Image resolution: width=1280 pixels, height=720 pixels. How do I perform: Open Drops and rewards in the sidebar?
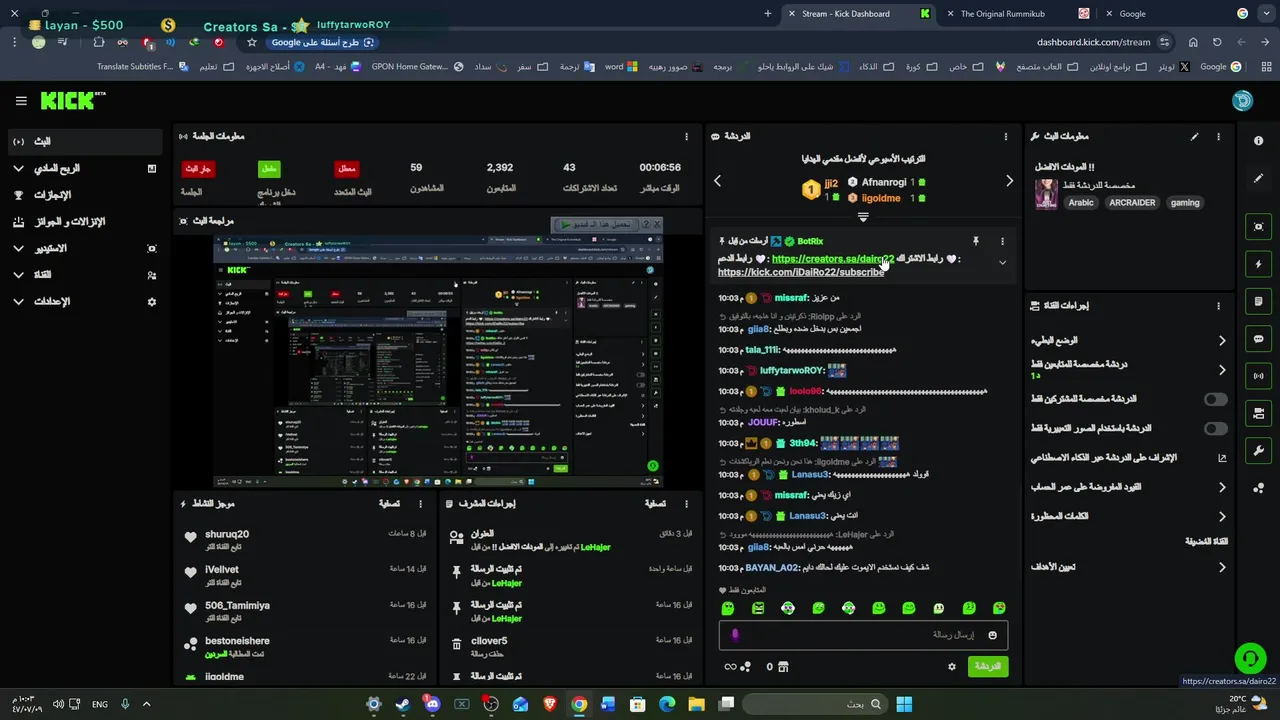[83, 221]
